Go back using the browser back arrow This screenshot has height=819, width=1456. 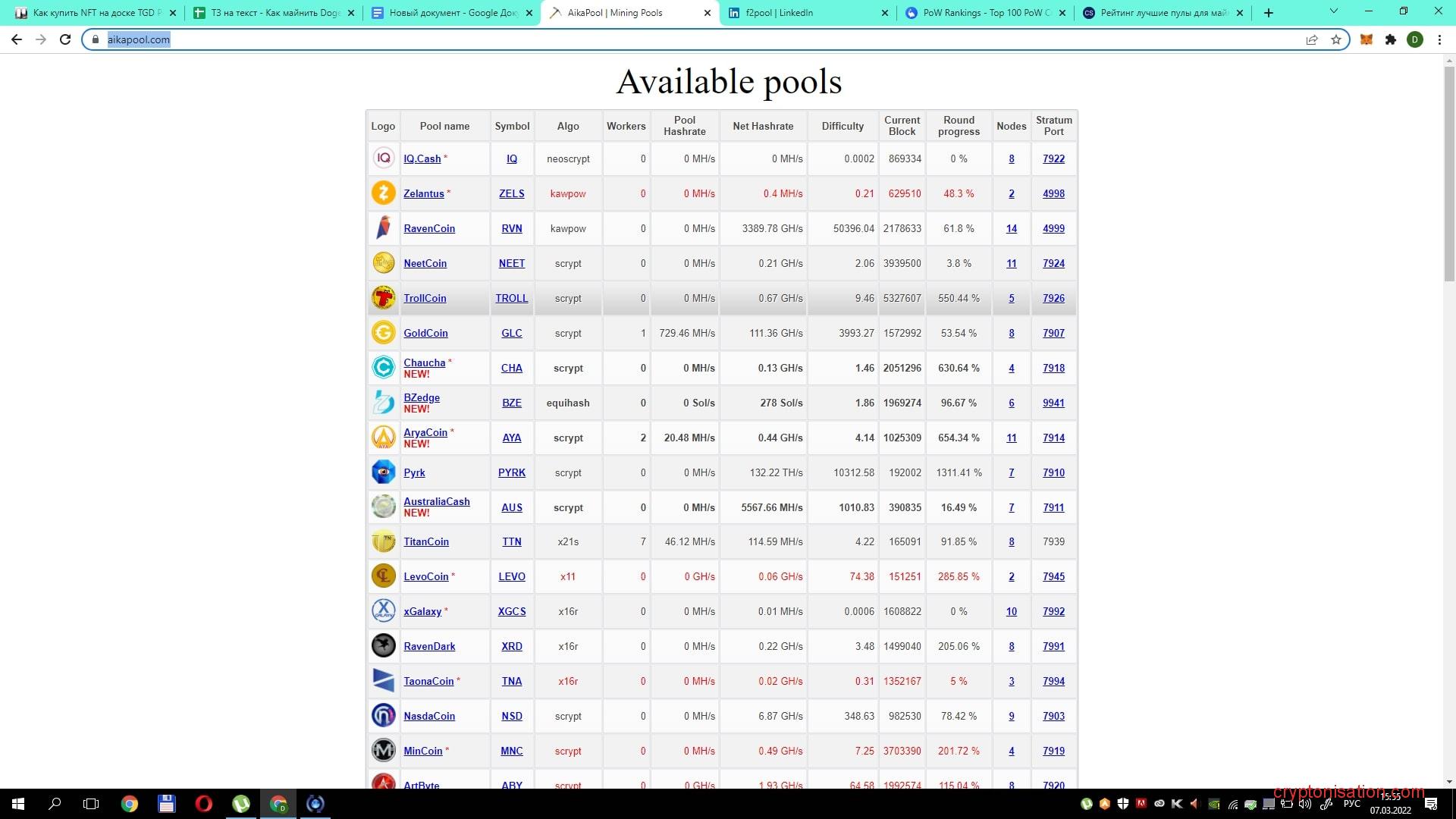17,39
